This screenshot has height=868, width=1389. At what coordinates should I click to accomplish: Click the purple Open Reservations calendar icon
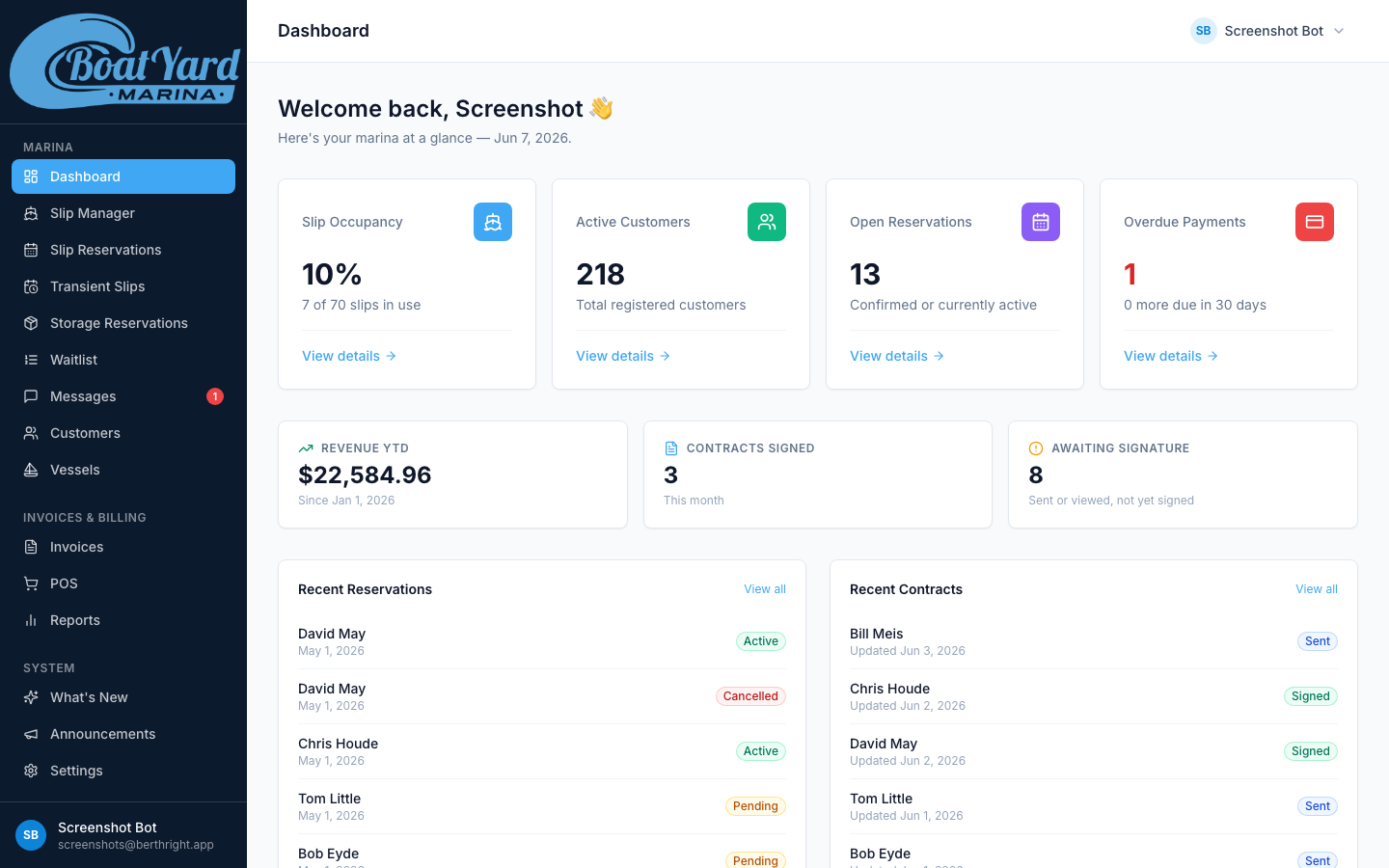click(x=1041, y=222)
